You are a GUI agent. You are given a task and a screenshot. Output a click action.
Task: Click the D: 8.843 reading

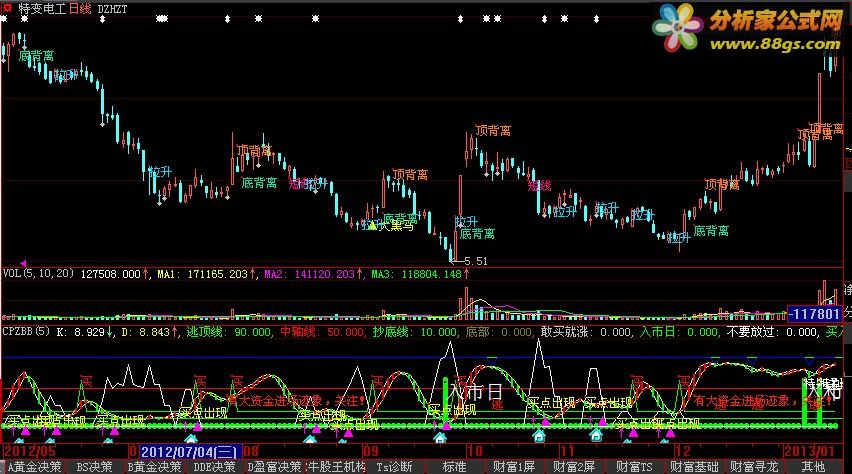coord(146,332)
